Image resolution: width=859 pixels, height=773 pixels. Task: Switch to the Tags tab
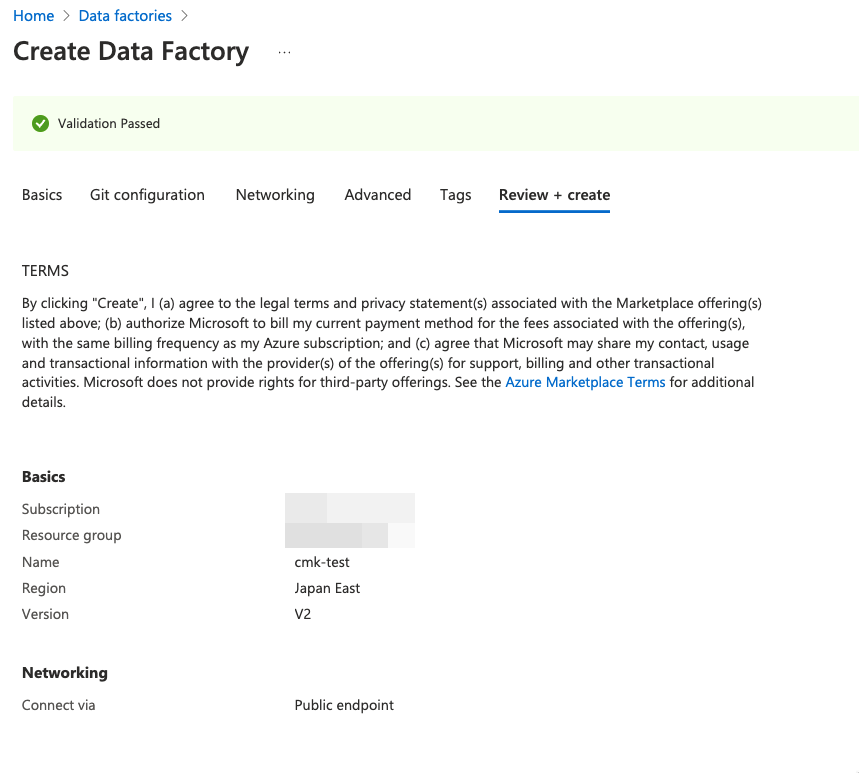[x=455, y=195]
